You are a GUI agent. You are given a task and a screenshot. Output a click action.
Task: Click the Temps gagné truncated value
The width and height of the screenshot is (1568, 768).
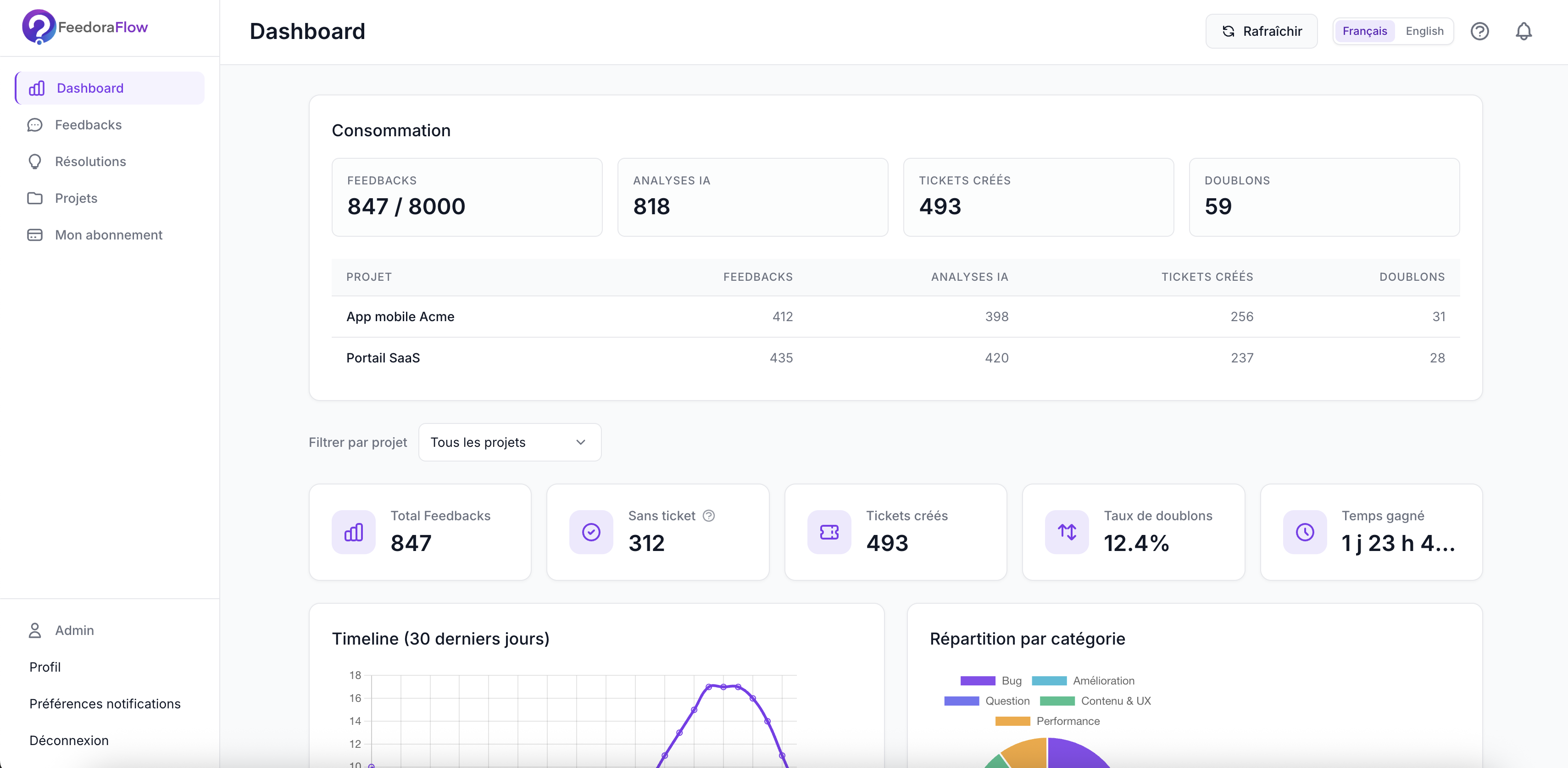pyautogui.click(x=1398, y=544)
